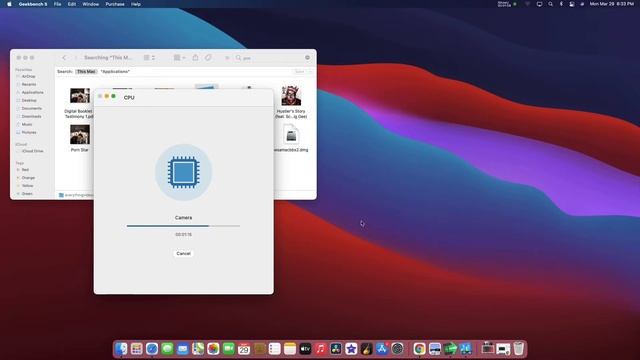Image resolution: width=640 pixels, height=360 pixels.
Task: Select the Hustler's Story file thumbnail
Action: coord(291,96)
